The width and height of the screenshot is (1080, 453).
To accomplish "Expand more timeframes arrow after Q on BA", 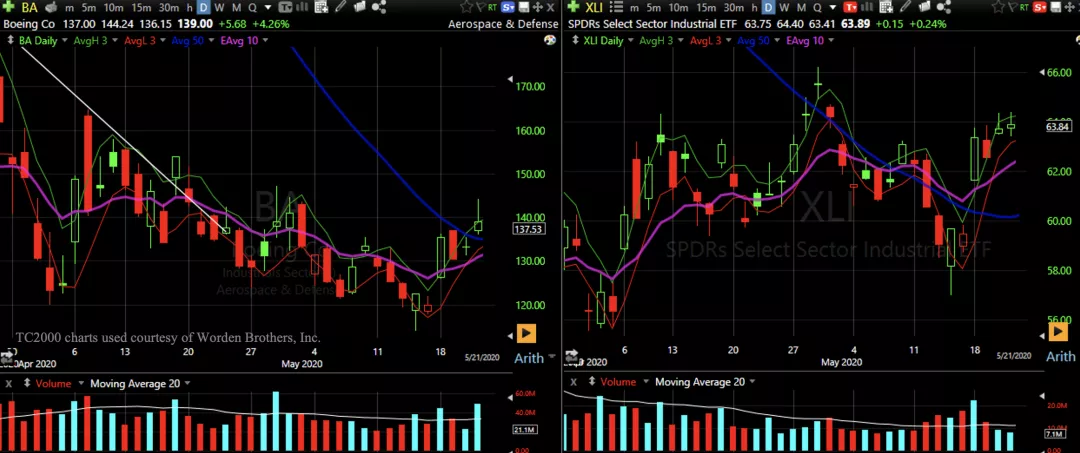I will click(267, 7).
